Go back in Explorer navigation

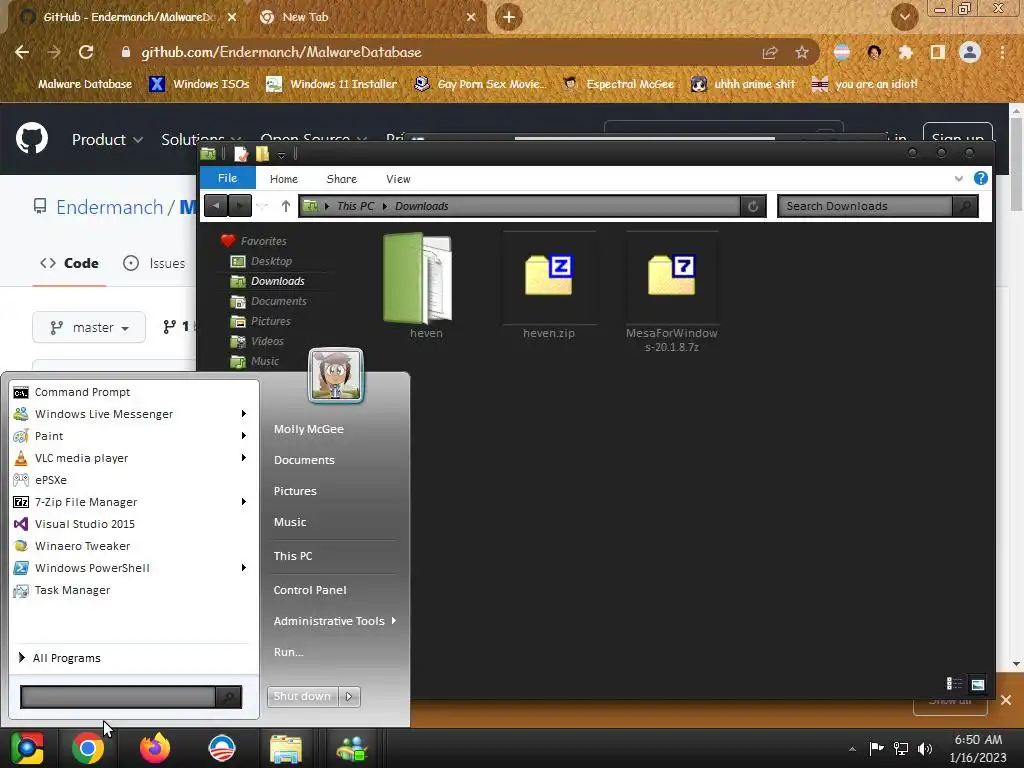point(216,206)
